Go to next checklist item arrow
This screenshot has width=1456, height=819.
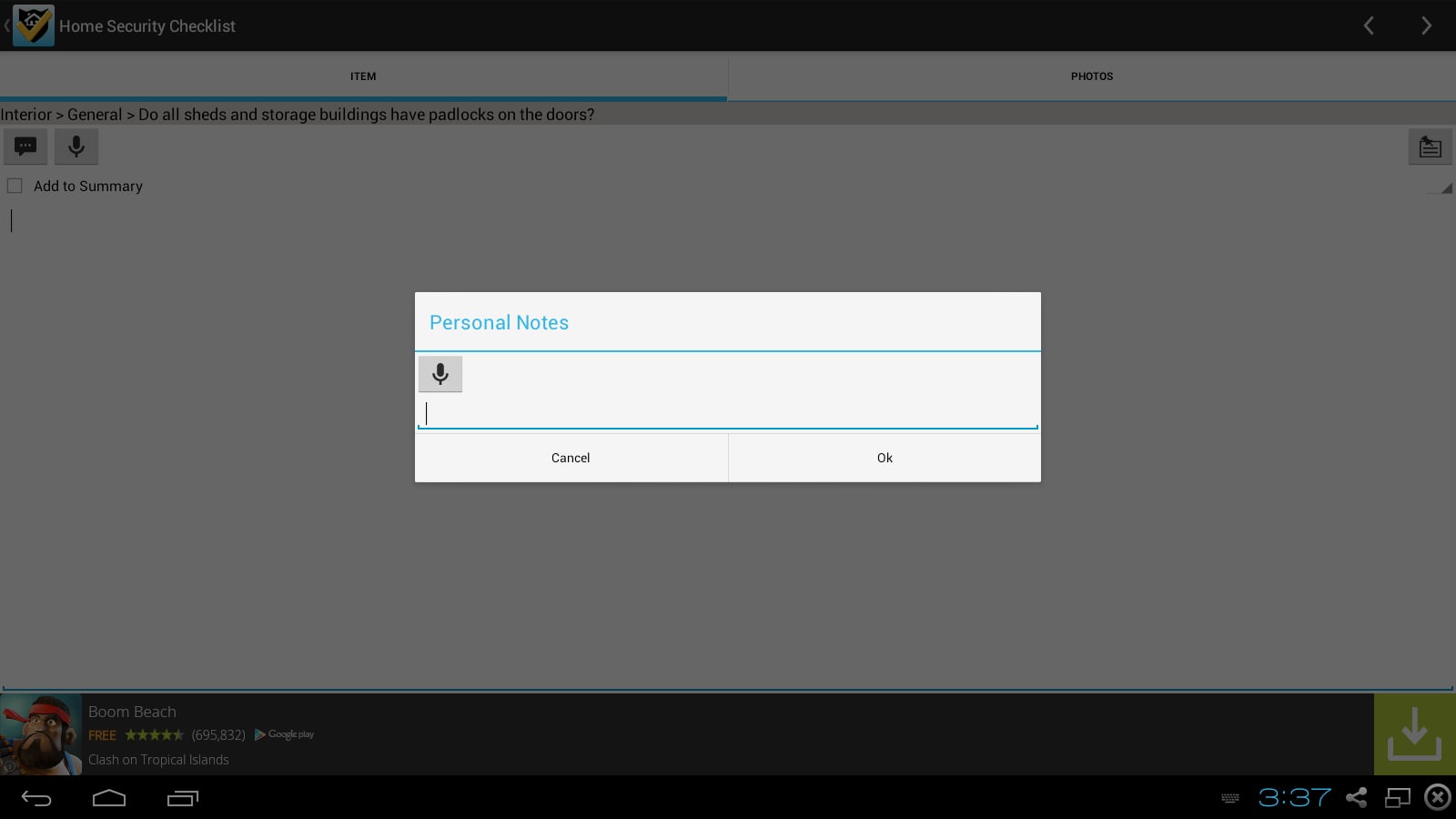[1426, 25]
